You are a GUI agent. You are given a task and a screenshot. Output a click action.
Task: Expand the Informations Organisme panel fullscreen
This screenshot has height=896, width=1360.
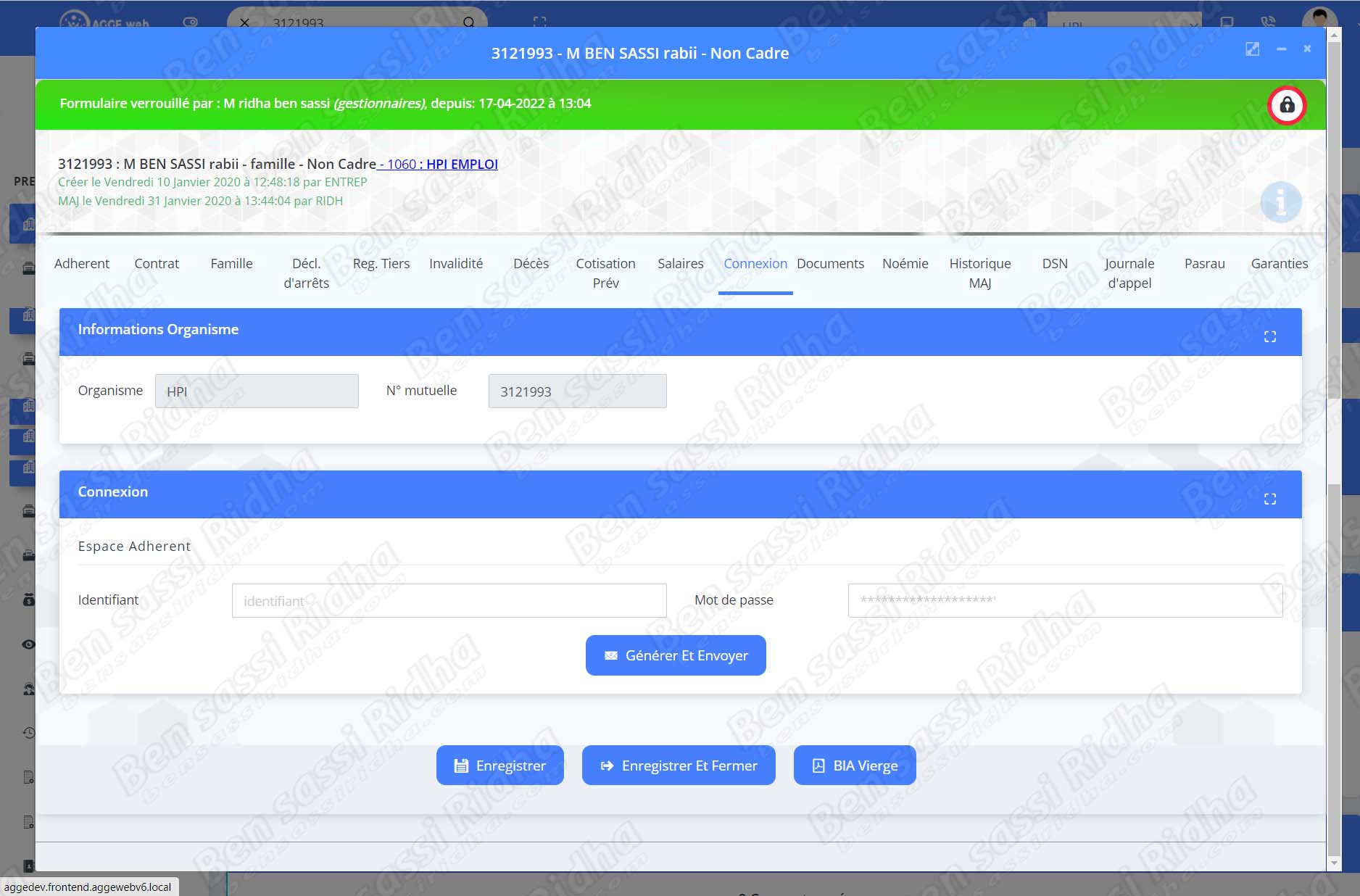(x=1269, y=336)
